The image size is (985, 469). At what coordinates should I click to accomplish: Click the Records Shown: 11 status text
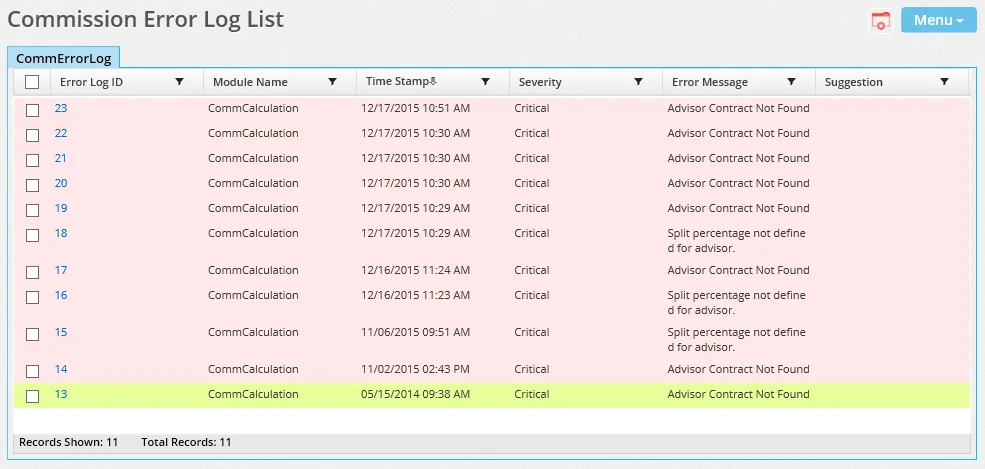pyautogui.click(x=68, y=442)
